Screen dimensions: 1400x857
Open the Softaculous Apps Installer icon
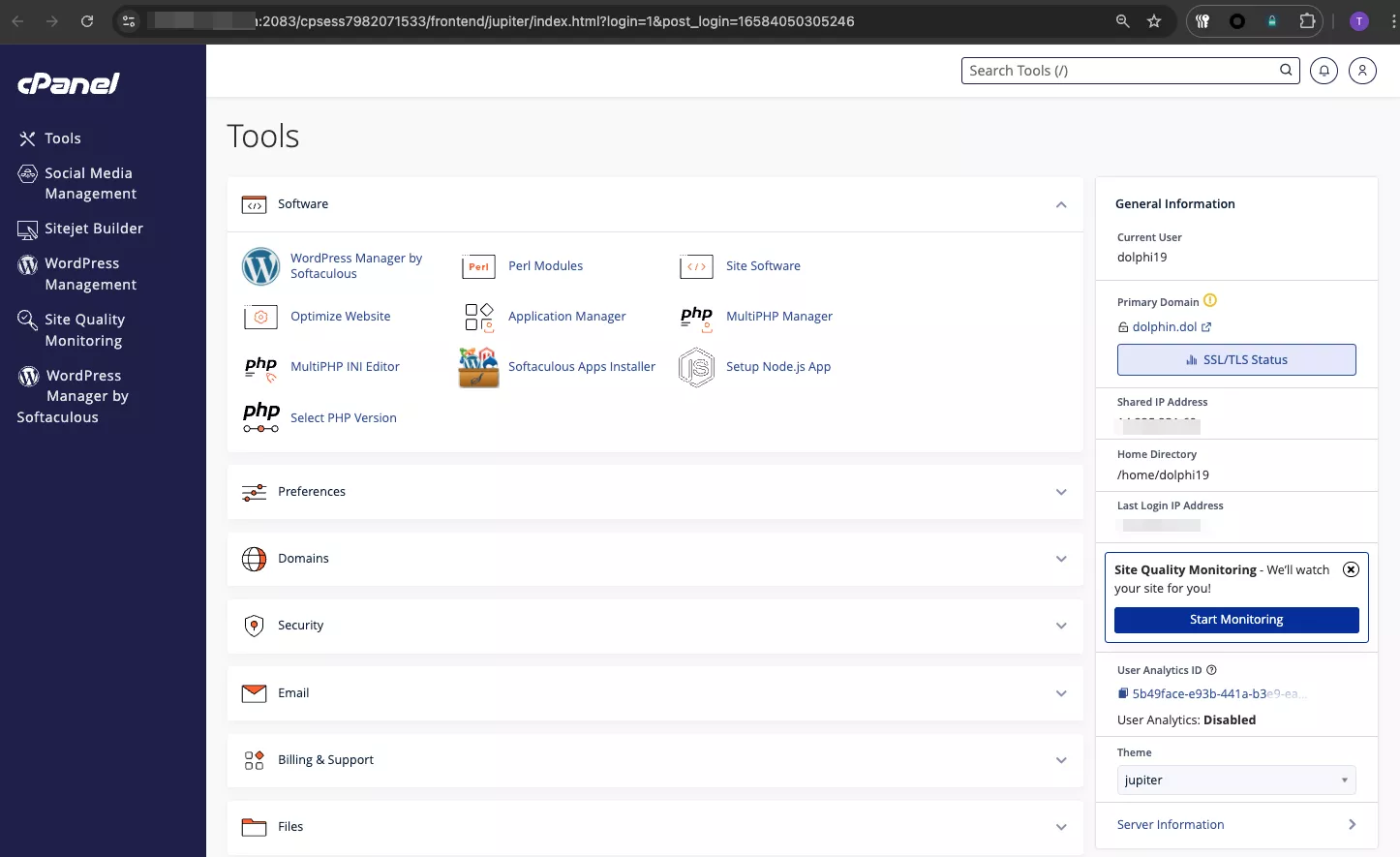coord(478,367)
